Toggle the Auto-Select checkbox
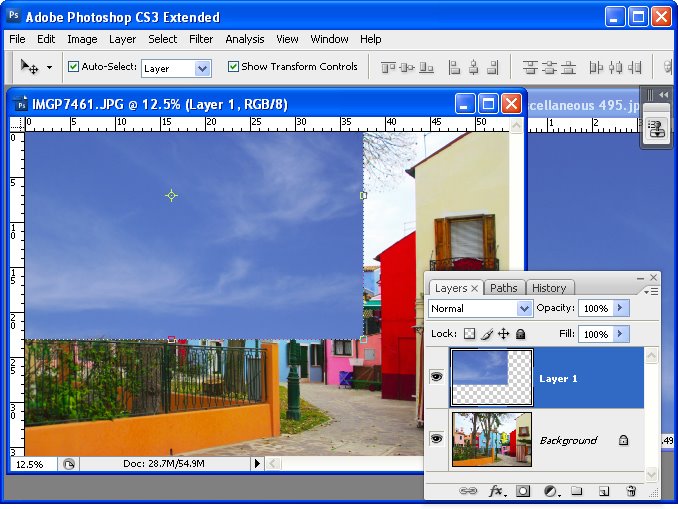Screen dimensions: 678x509 click(x=74, y=67)
